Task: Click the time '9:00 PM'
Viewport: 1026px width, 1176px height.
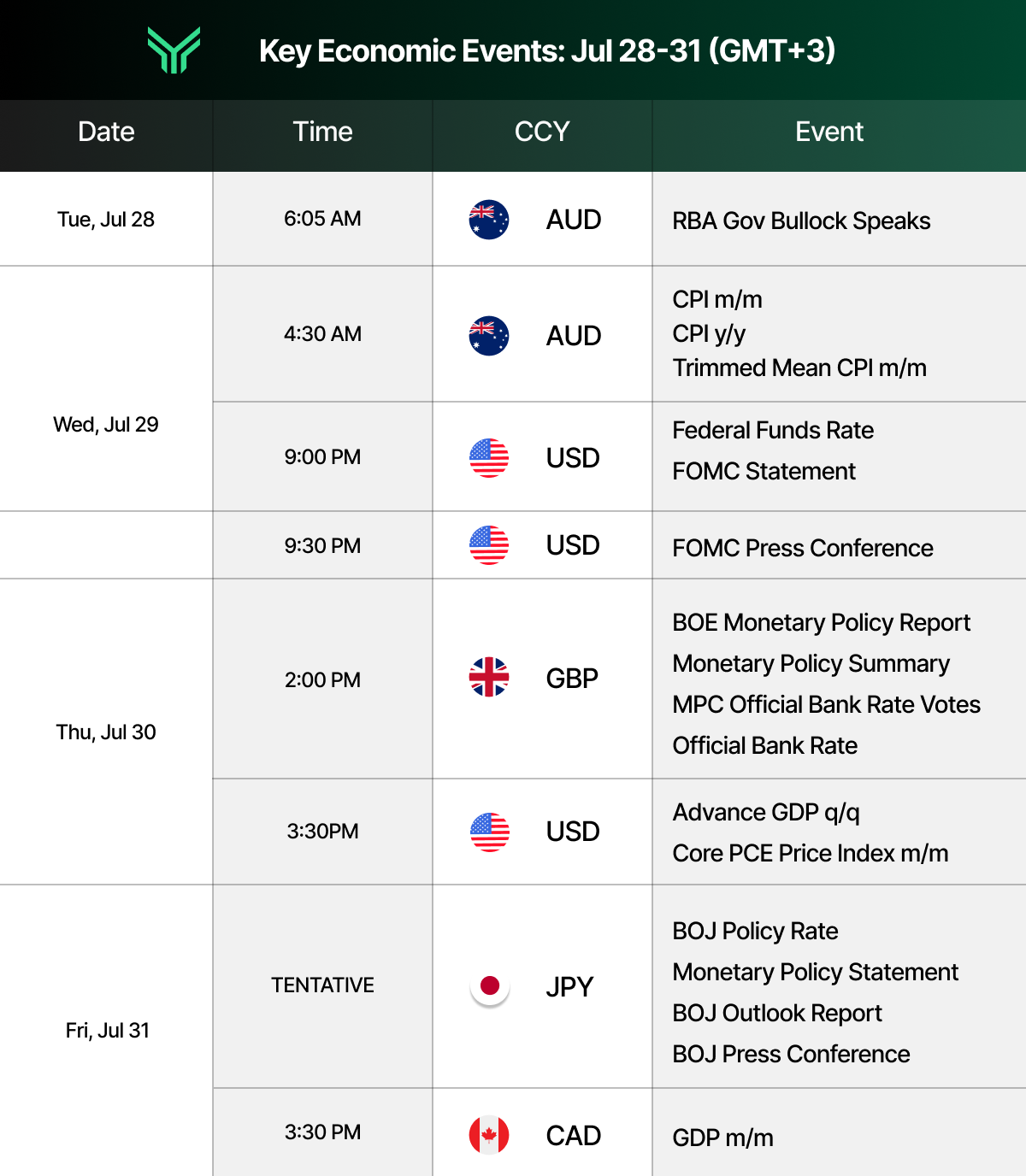Action: (322, 457)
